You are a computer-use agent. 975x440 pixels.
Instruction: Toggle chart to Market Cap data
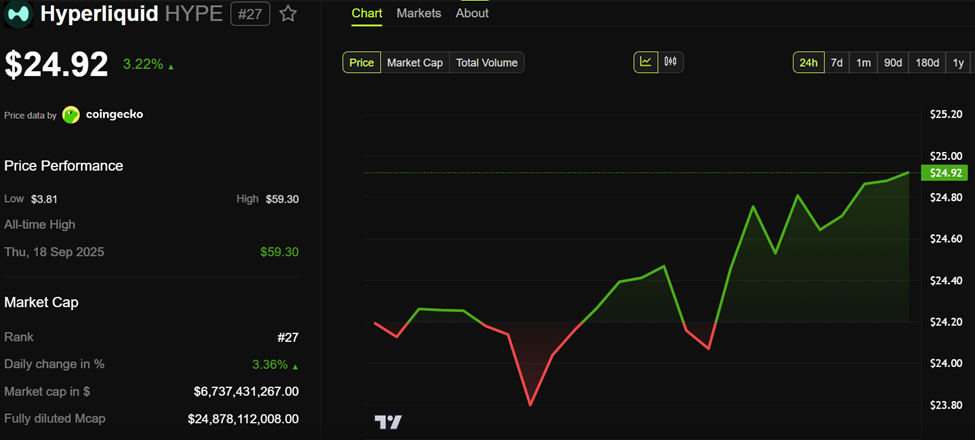(414, 63)
